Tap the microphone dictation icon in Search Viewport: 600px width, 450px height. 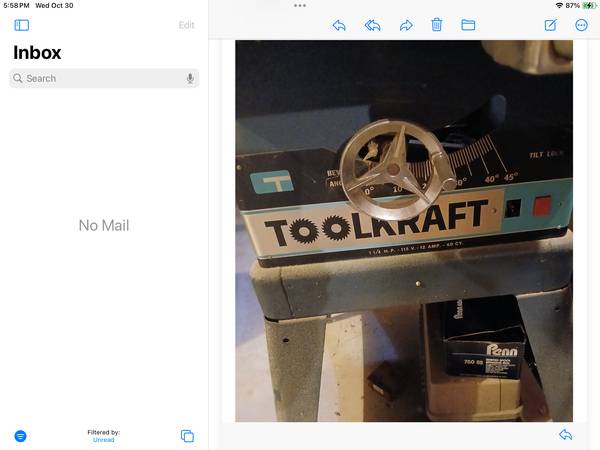190,78
